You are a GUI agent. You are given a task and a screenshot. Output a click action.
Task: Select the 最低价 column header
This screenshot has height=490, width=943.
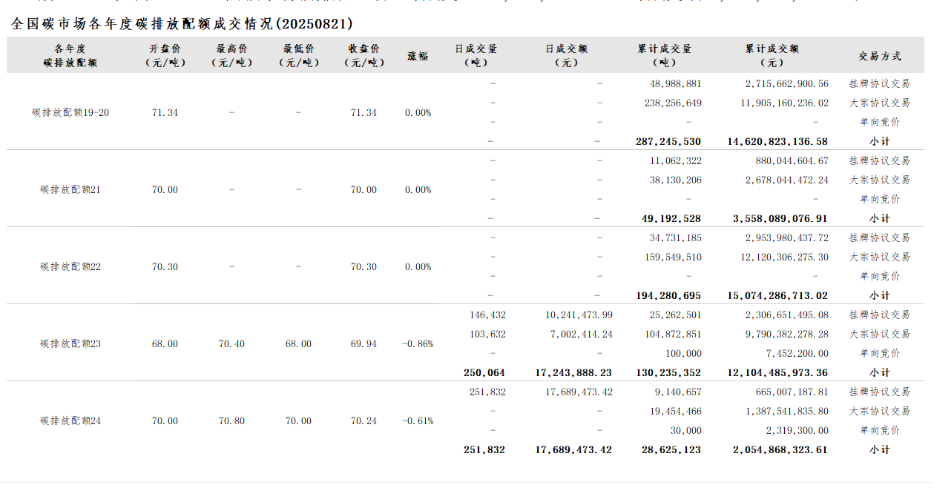point(298,55)
